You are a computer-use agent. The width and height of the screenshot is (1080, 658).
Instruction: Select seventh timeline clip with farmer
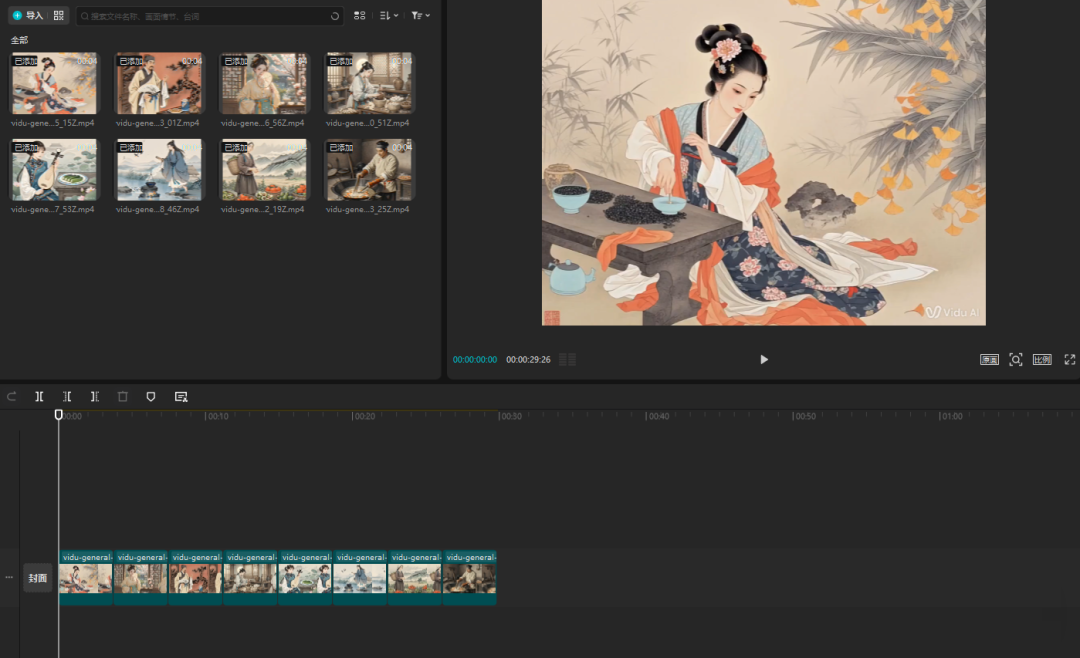tap(415, 577)
